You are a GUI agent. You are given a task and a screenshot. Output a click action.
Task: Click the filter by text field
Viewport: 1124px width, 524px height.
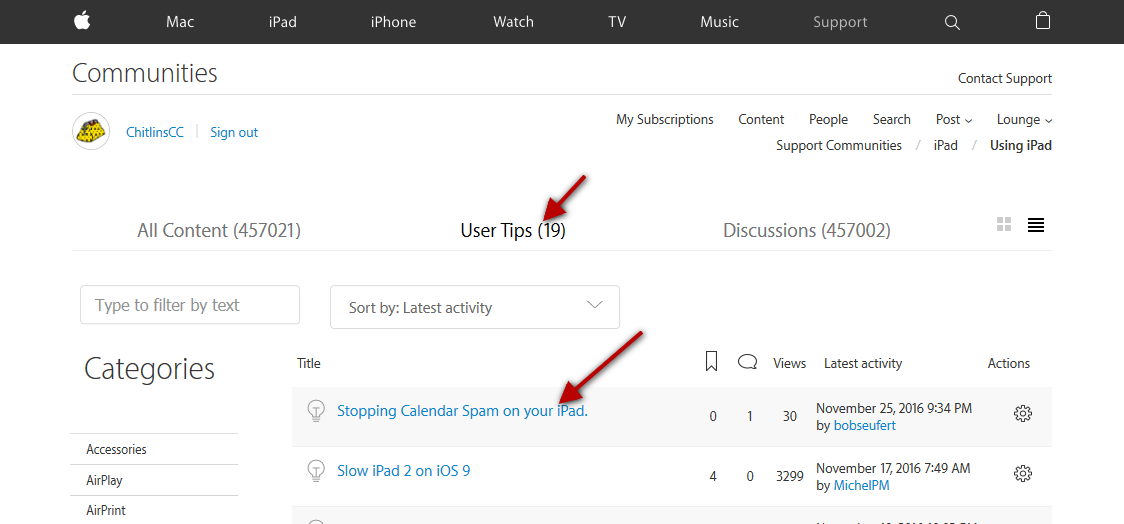pos(190,305)
